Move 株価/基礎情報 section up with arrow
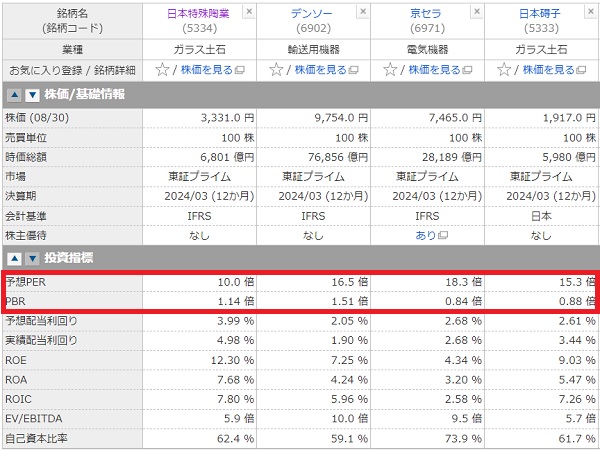 tap(14, 95)
